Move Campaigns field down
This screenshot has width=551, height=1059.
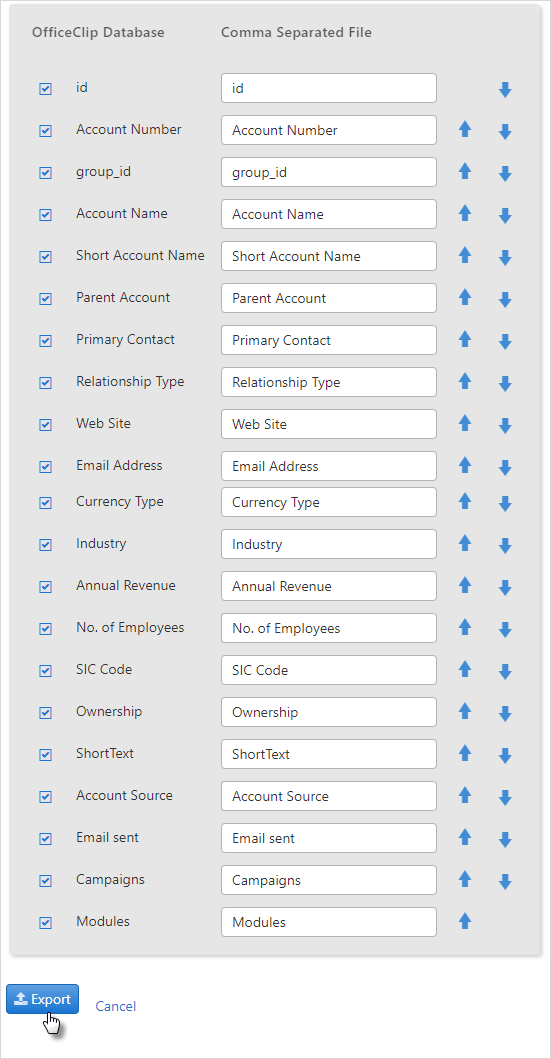[505, 881]
